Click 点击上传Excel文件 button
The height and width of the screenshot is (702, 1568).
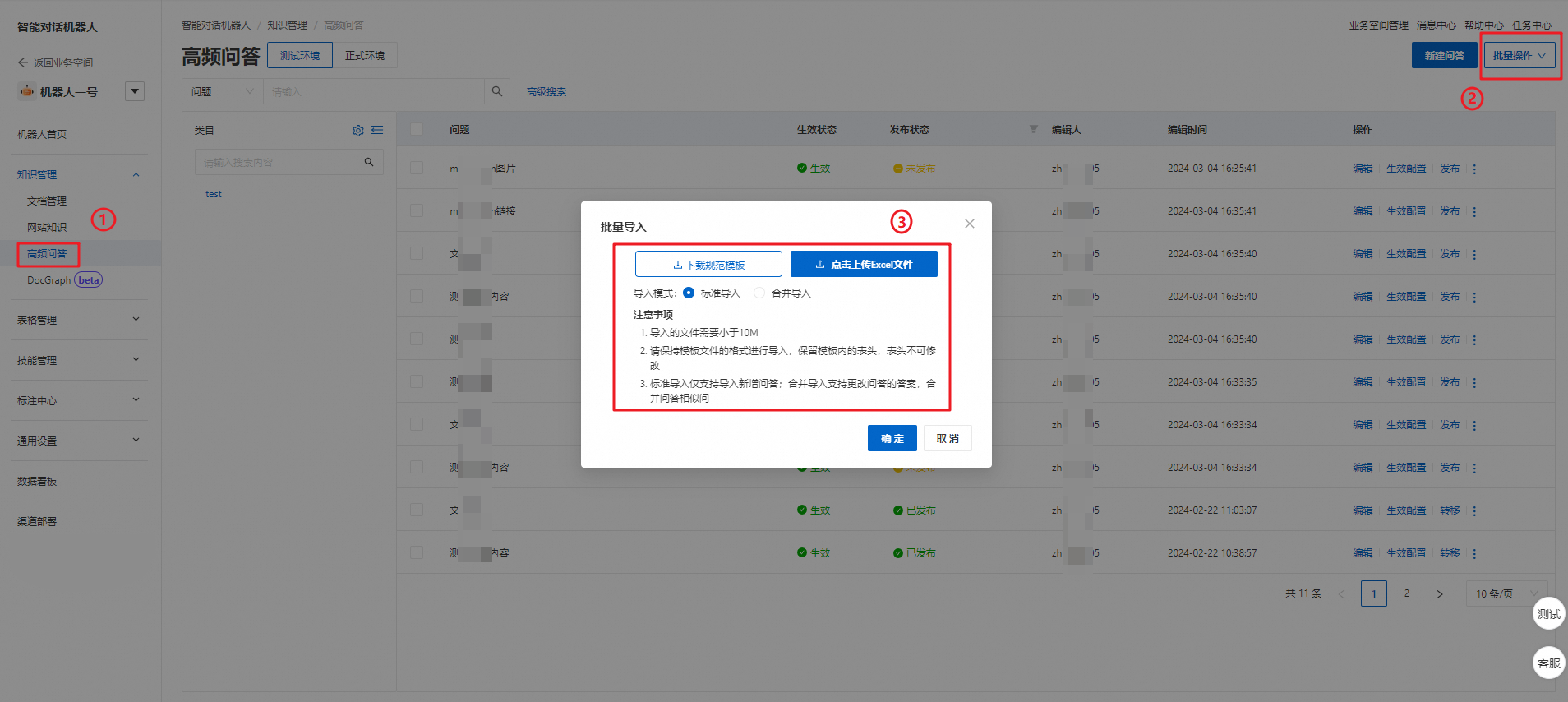point(864,264)
